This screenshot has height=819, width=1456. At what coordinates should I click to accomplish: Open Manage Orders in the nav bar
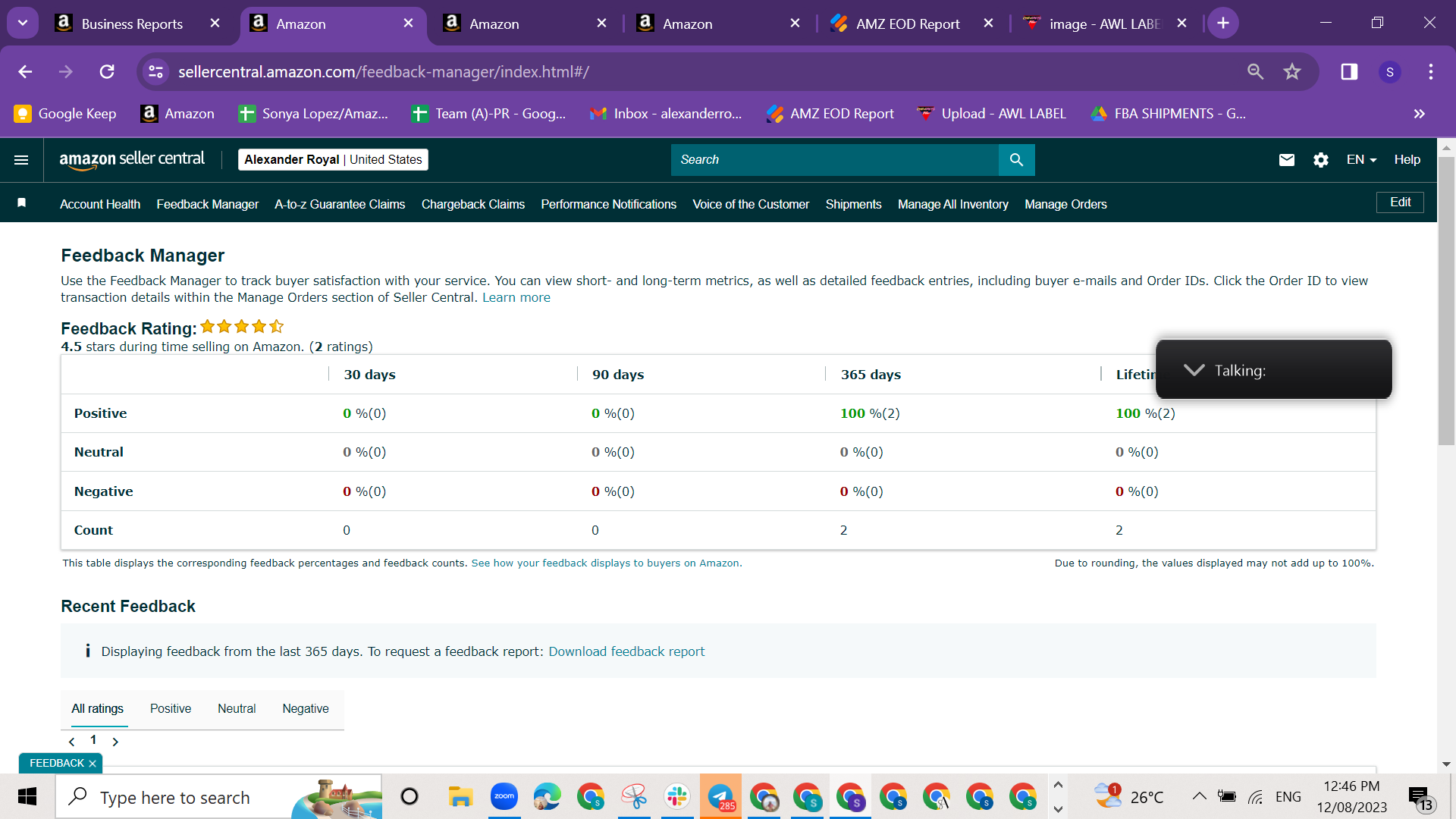point(1065,204)
